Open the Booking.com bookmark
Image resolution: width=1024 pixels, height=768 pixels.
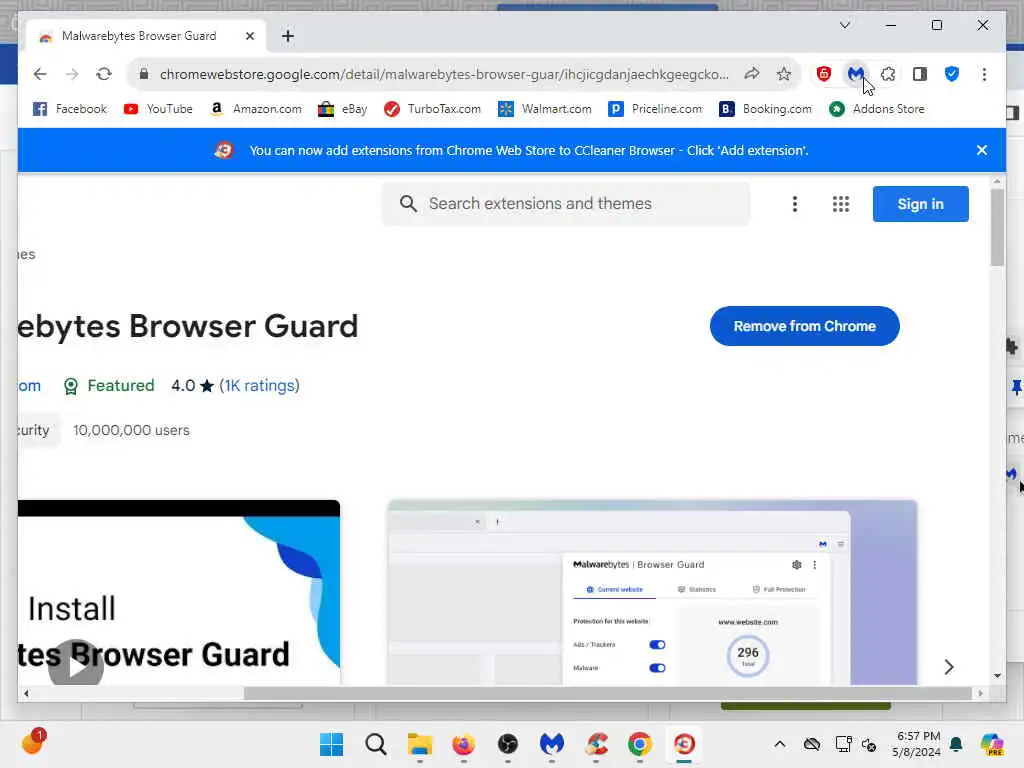coord(765,109)
